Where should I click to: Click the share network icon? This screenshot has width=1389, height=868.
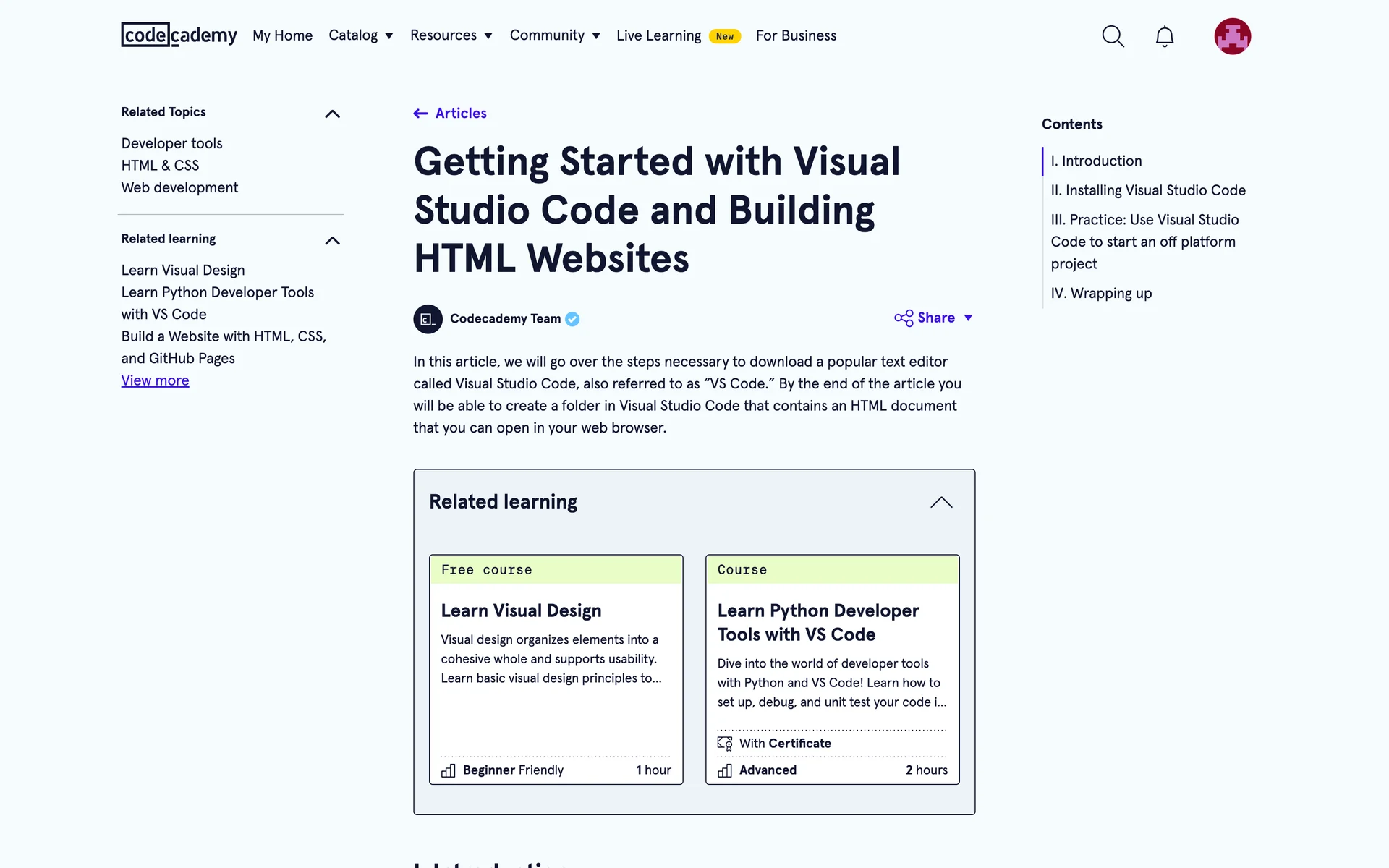pos(904,318)
